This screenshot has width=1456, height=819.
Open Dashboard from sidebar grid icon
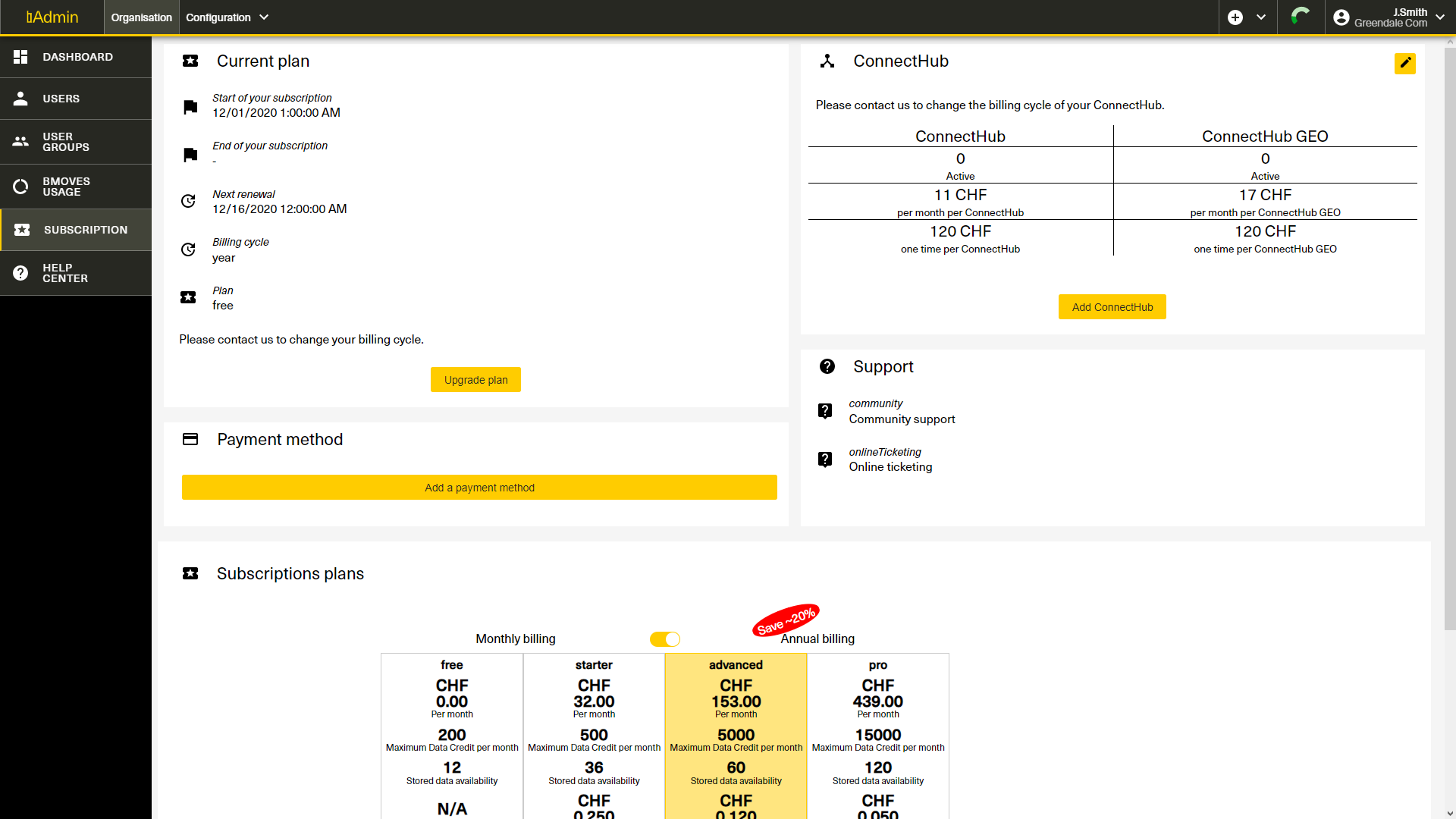pyautogui.click(x=20, y=57)
